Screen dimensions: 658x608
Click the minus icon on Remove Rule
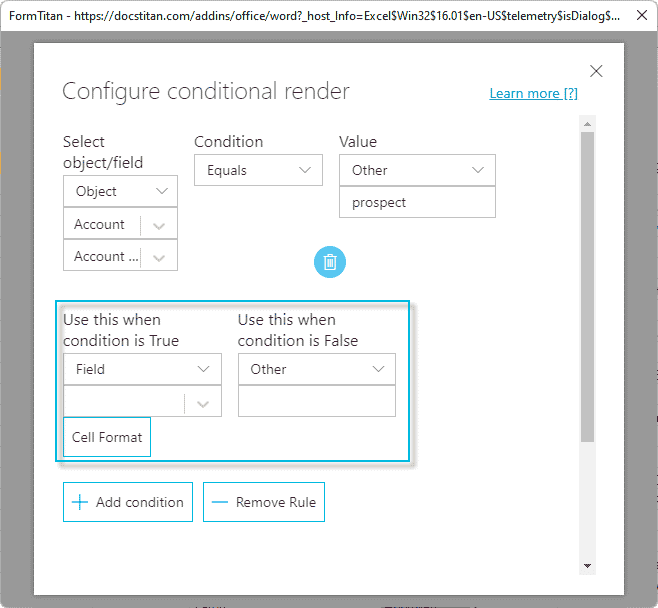220,502
